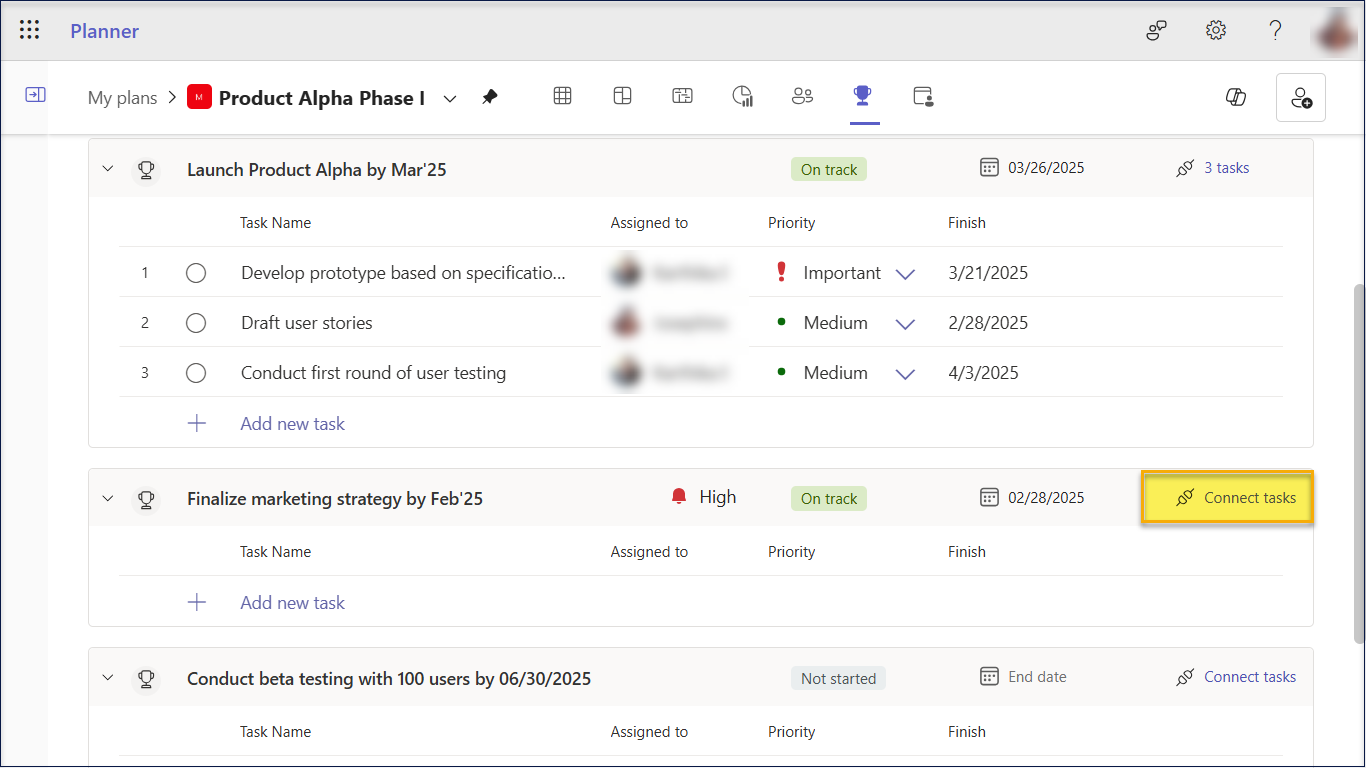Click the Copilot icon
Image resolution: width=1366 pixels, height=768 pixels.
pos(1236,97)
